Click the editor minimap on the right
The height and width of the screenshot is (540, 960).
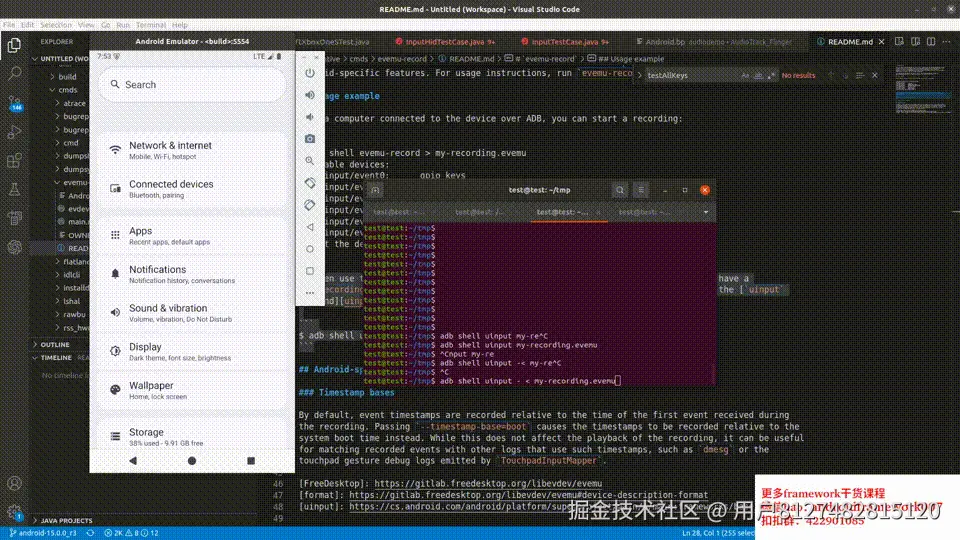[923, 89]
